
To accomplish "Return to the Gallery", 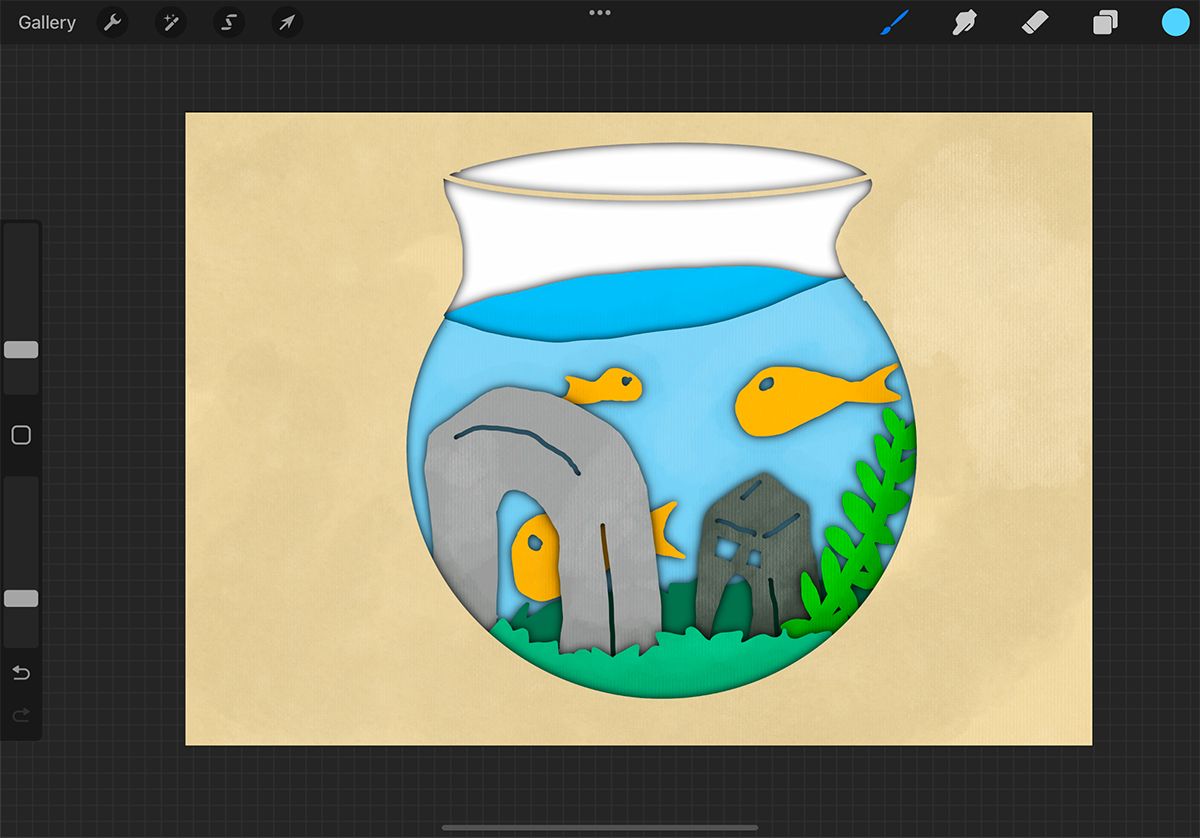I will [x=46, y=22].
